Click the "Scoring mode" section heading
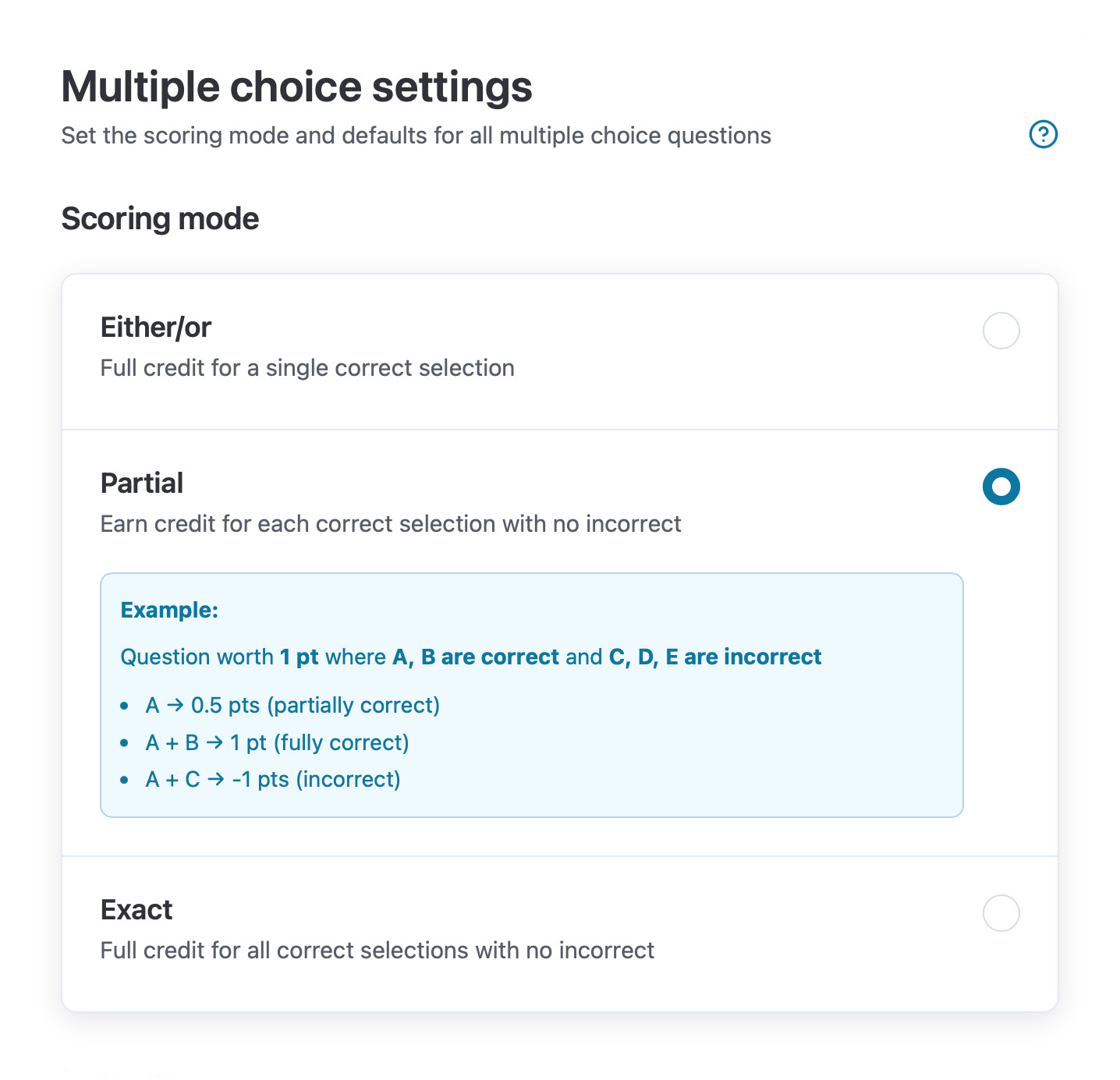1120x1080 pixels. click(x=160, y=219)
